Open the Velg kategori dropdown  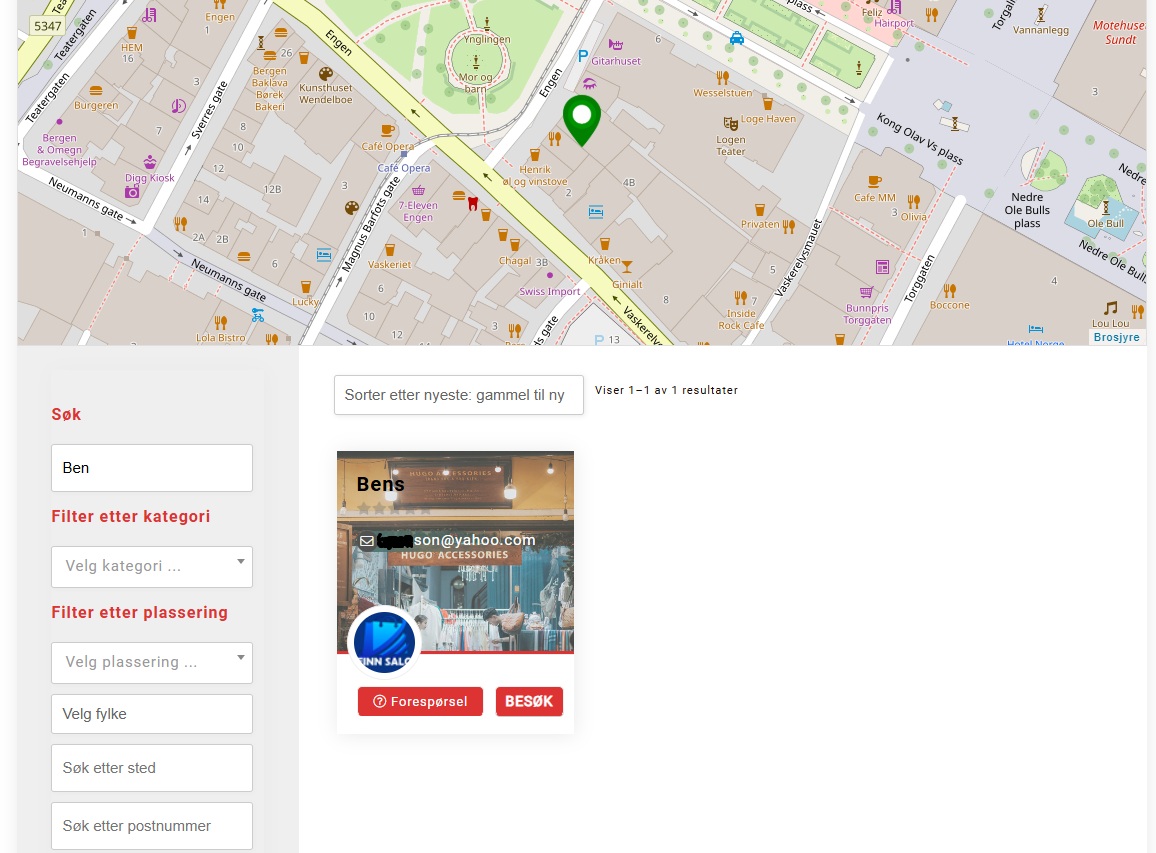(x=152, y=566)
